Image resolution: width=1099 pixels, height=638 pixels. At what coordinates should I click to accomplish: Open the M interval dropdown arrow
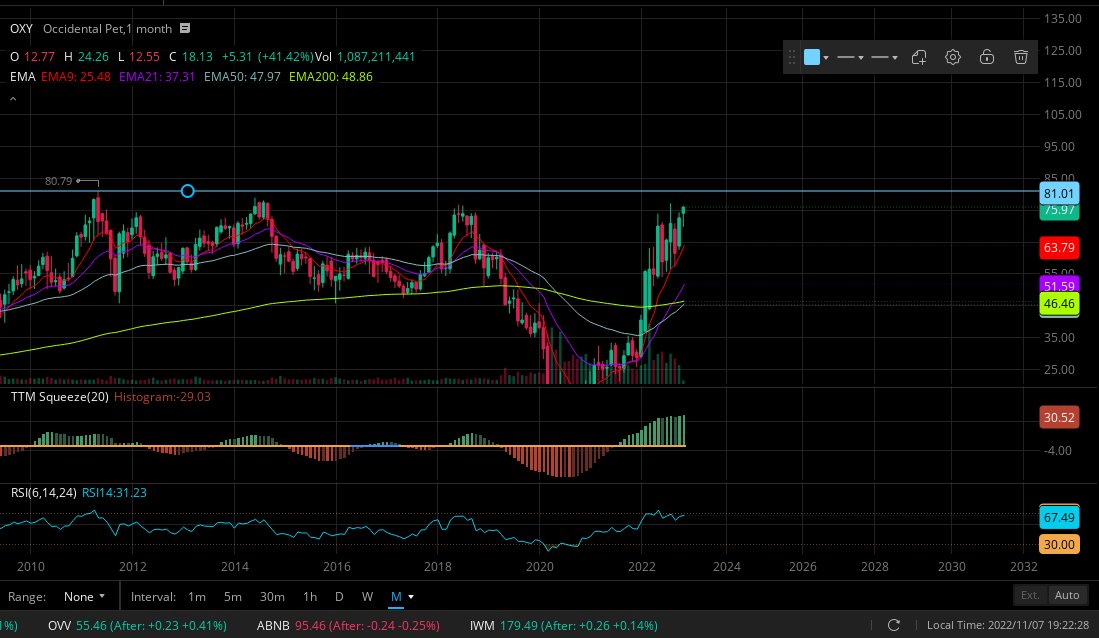coord(411,597)
